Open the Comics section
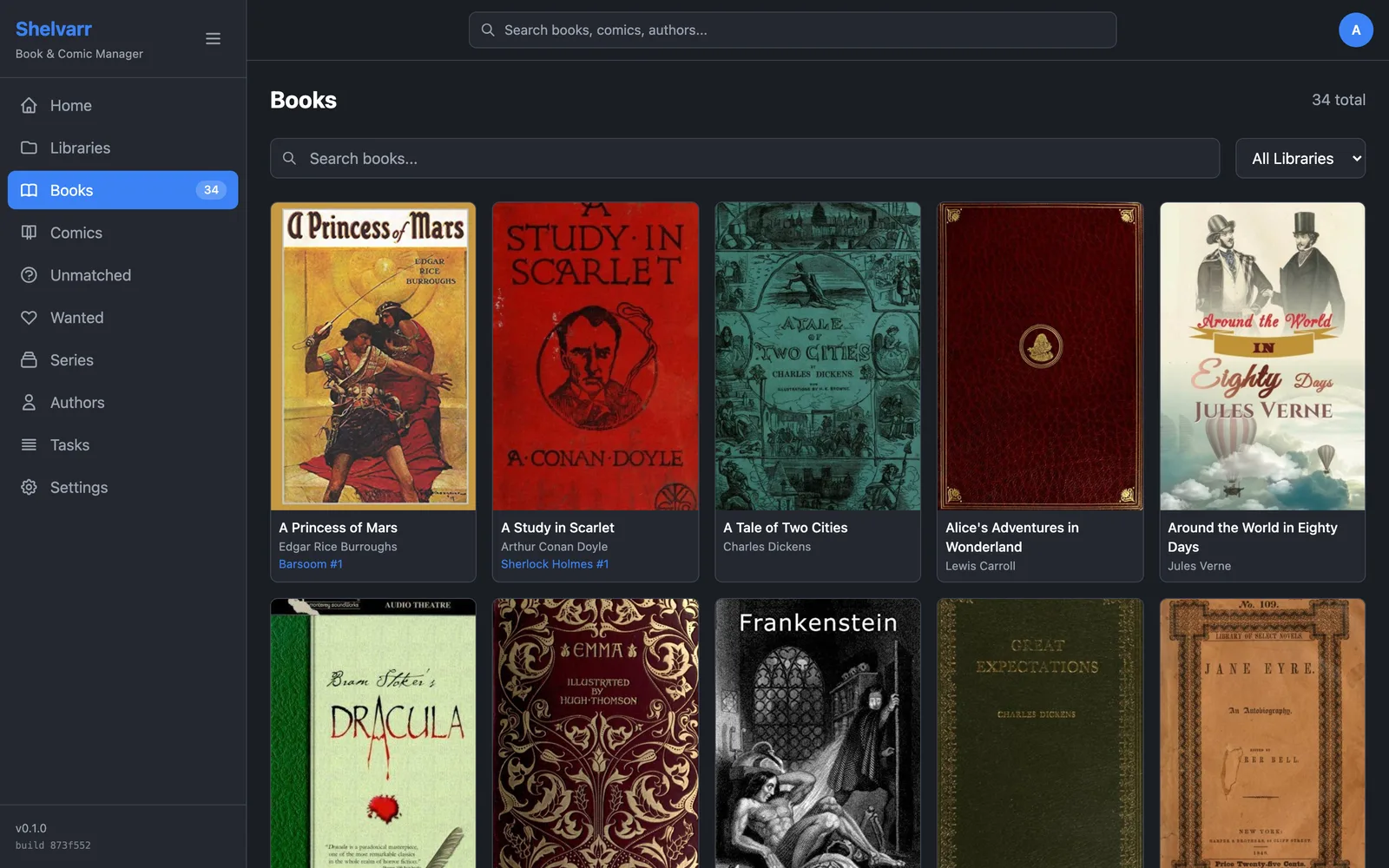 tap(123, 233)
